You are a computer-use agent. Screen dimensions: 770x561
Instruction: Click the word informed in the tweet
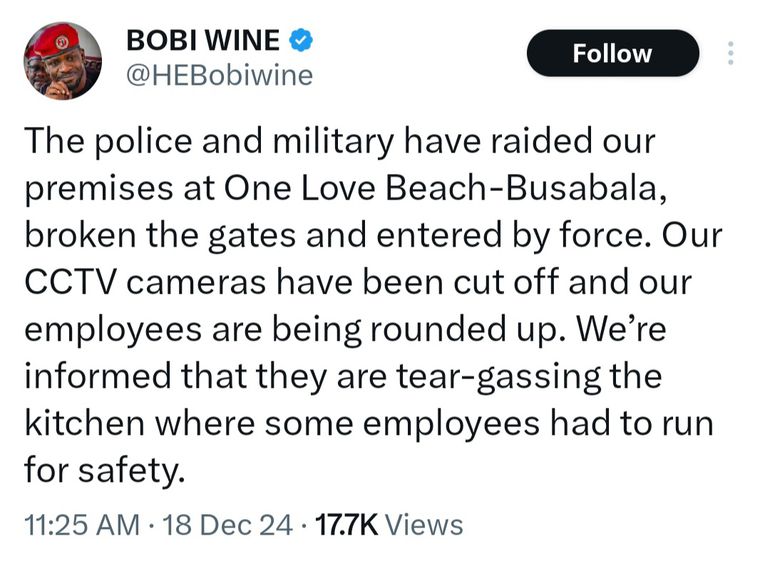click(x=97, y=375)
